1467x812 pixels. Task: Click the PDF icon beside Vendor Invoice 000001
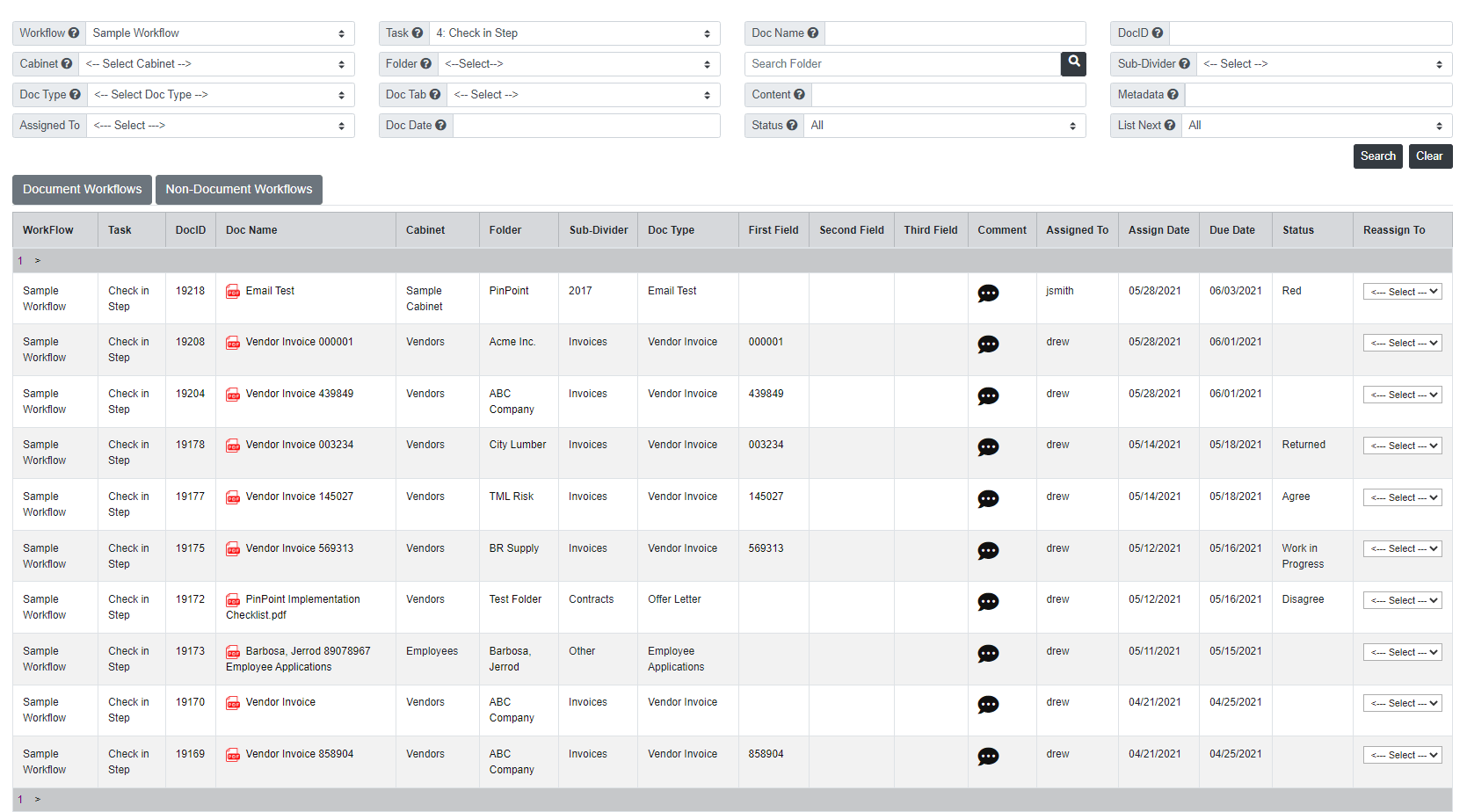tap(233, 343)
